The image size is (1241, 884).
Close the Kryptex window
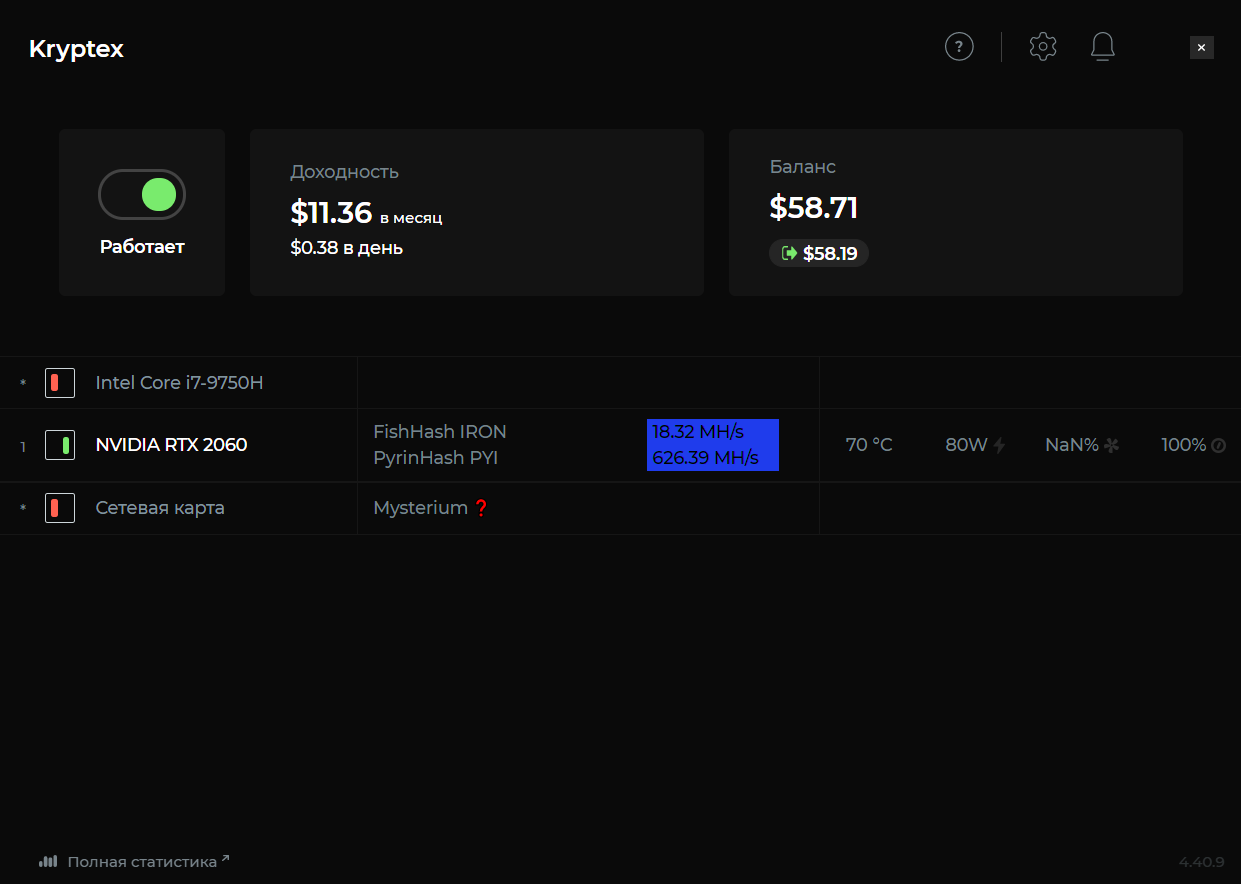(1202, 47)
